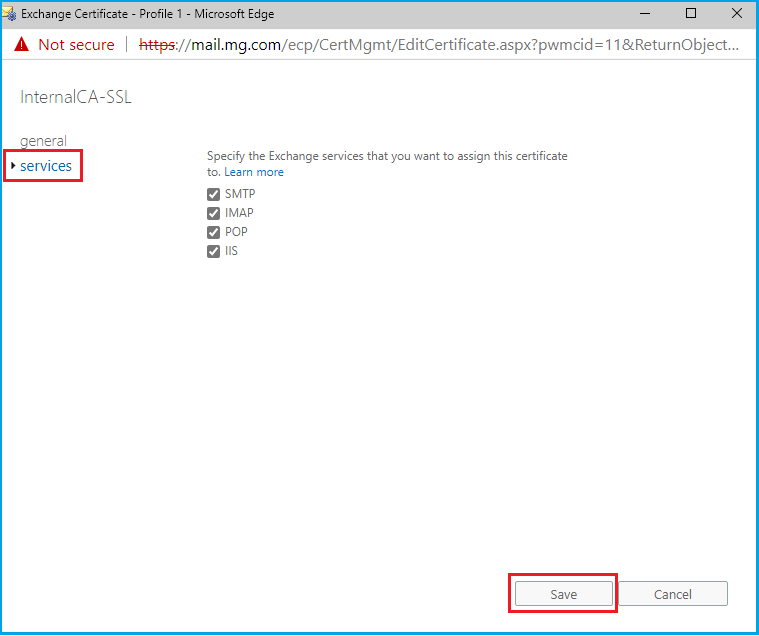Uncheck the SMTP service checkbox

[x=213, y=194]
